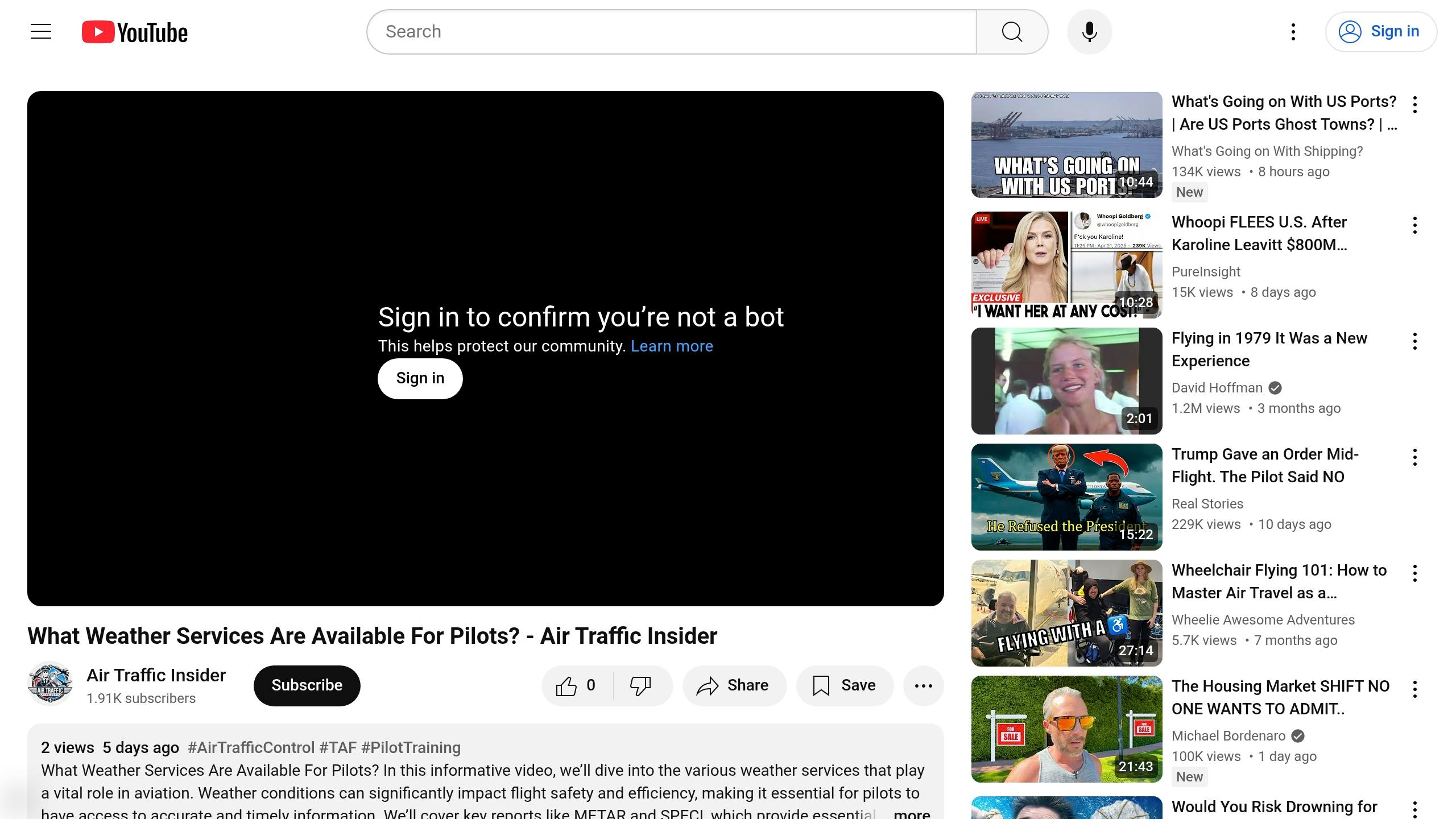Open Air Traffic Insider channel avatar
Screen dimensions: 1456x819
[x=50, y=684]
